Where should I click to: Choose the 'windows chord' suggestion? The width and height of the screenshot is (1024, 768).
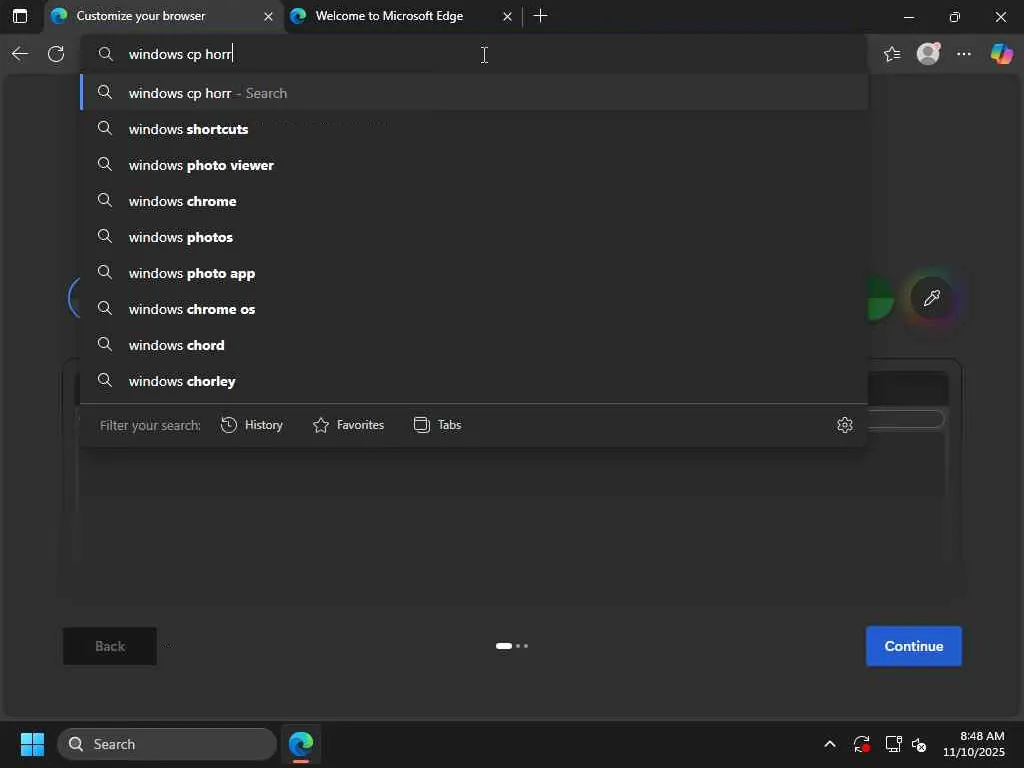[474, 344]
